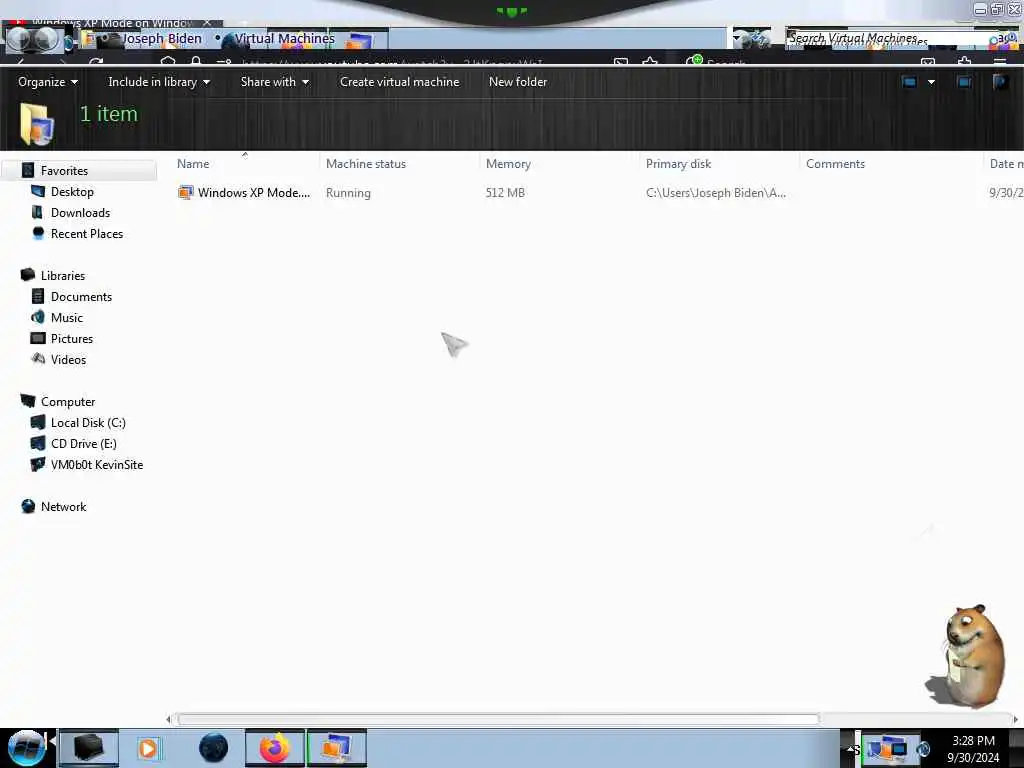Sort by Machine status column header
Image resolution: width=1024 pixels, height=768 pixels.
click(x=366, y=164)
